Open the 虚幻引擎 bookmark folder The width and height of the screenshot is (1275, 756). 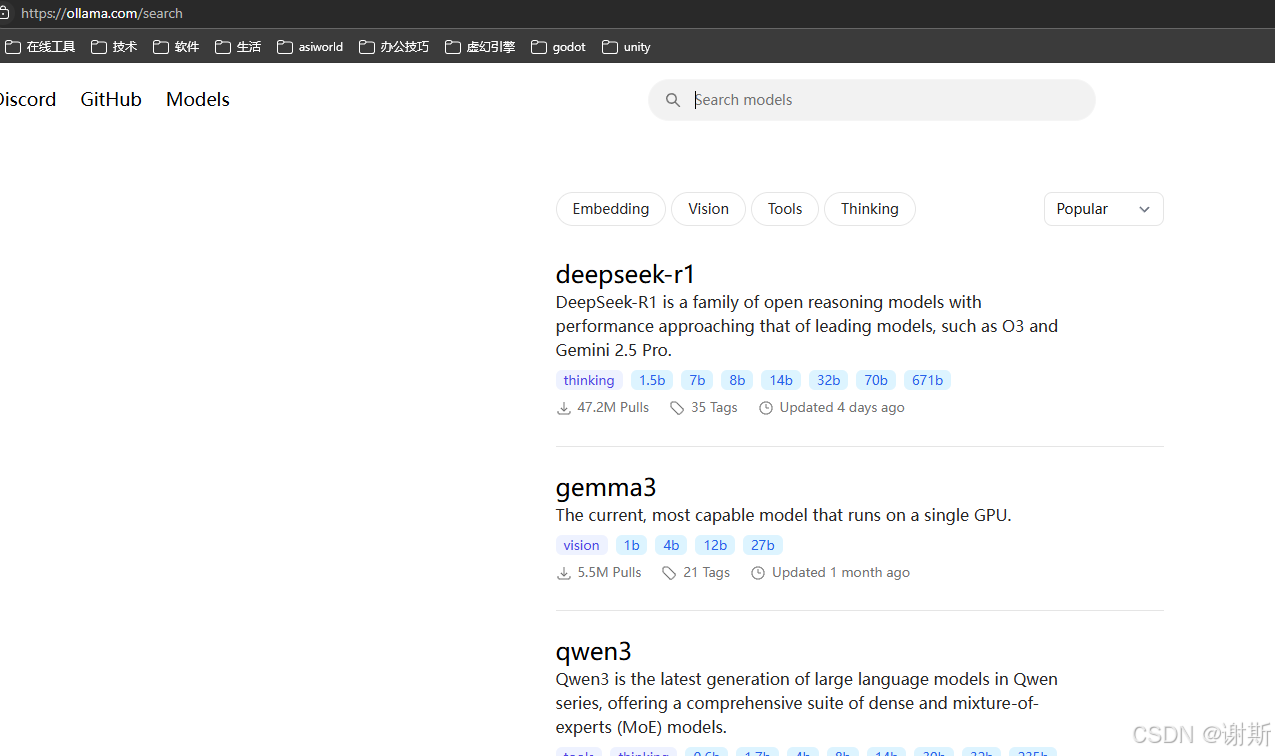[x=480, y=47]
